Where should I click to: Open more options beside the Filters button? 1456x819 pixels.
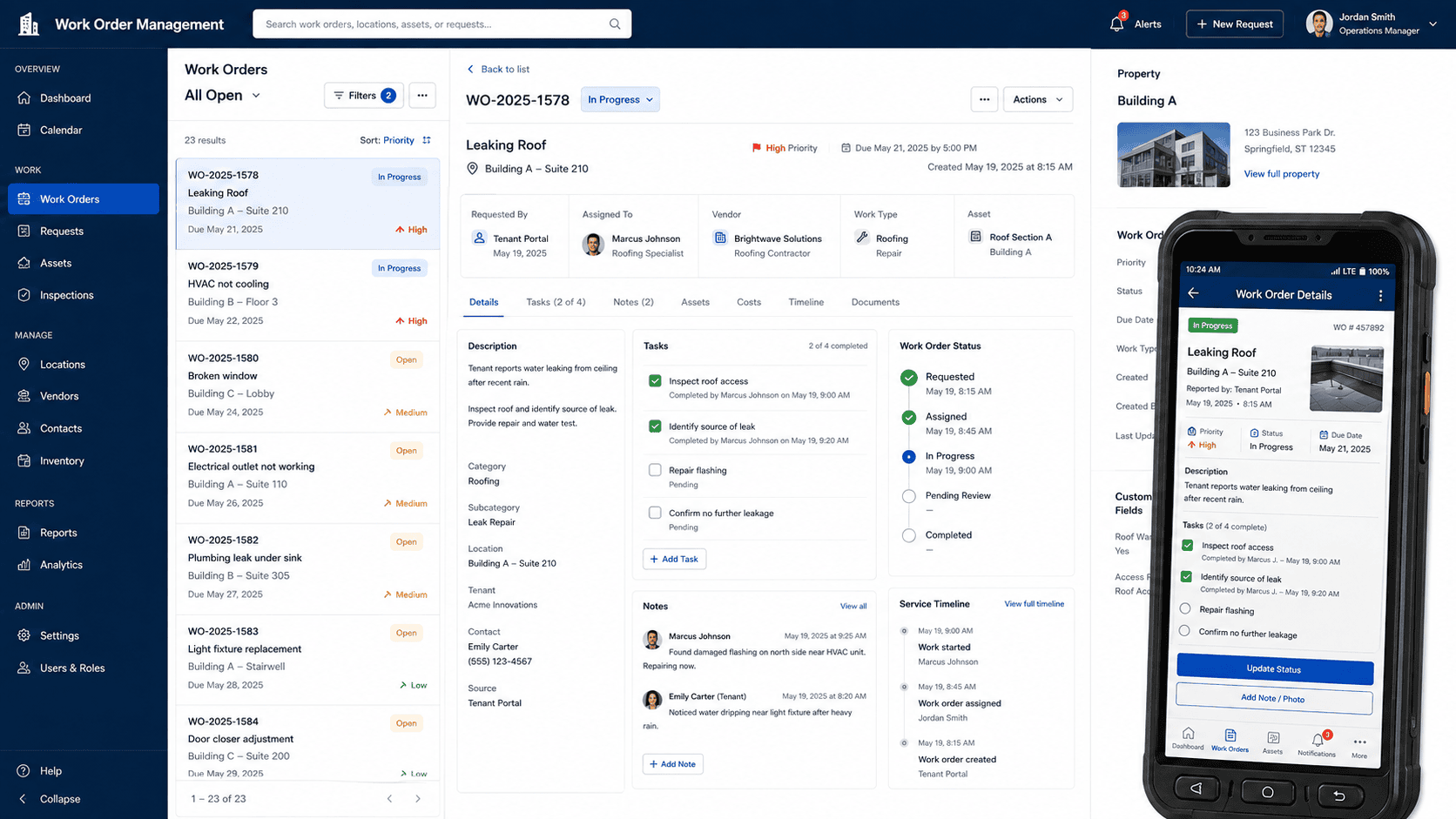[422, 96]
